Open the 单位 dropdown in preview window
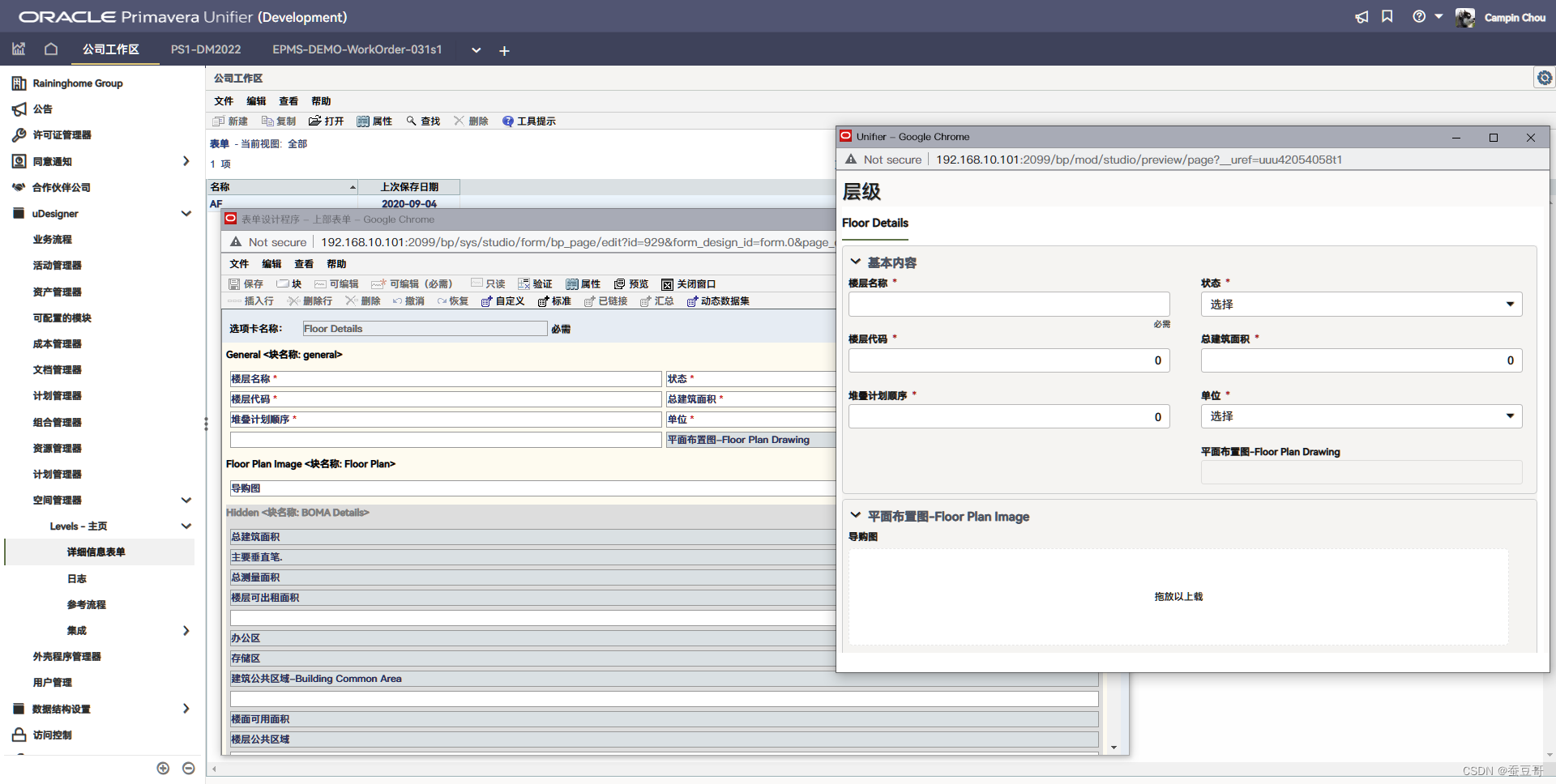This screenshot has width=1556, height=784. pos(1361,416)
